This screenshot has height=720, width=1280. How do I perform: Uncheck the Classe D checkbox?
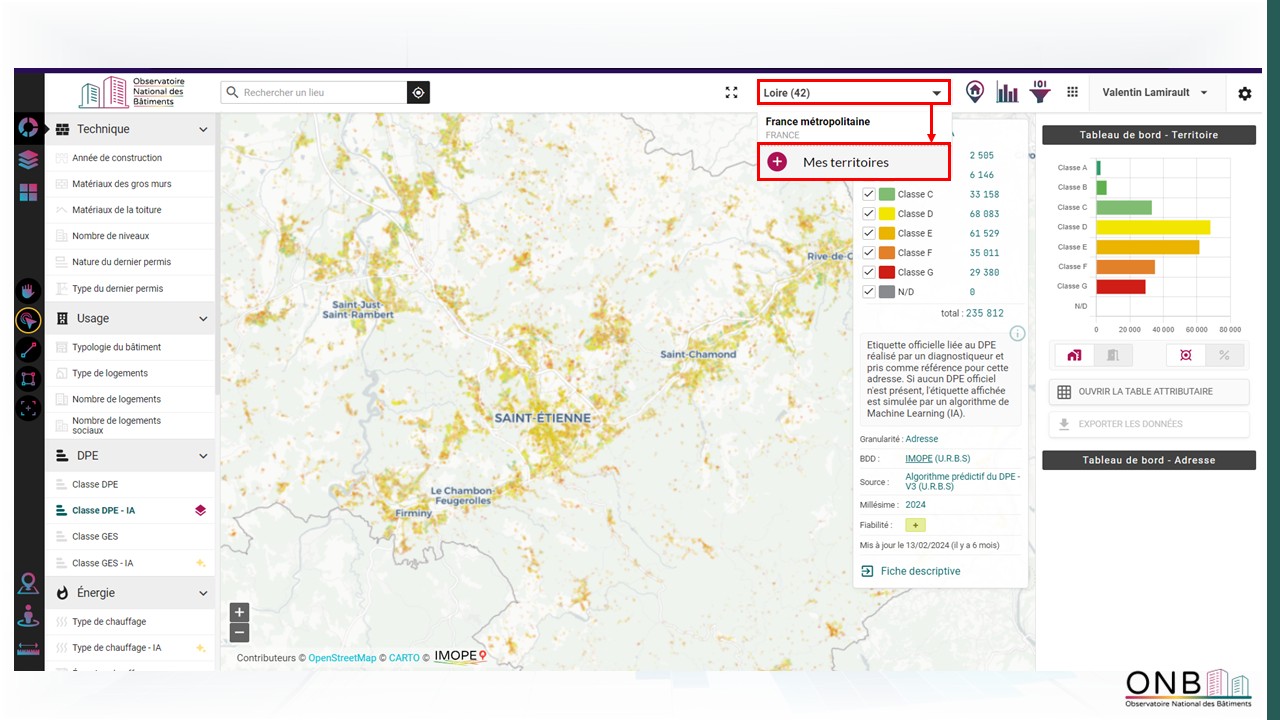869,214
